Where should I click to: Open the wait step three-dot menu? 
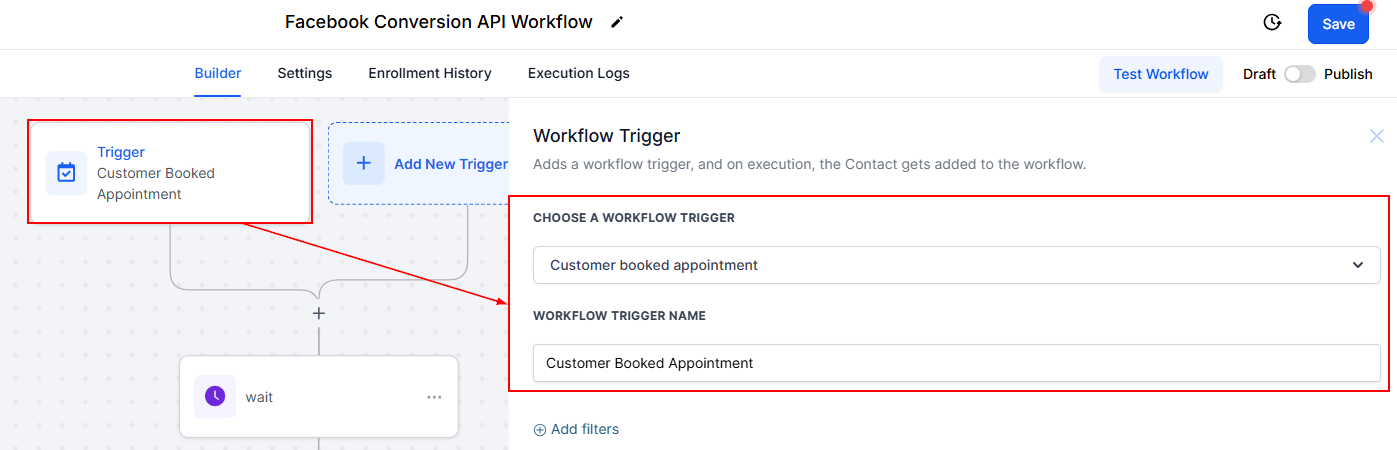click(x=434, y=397)
